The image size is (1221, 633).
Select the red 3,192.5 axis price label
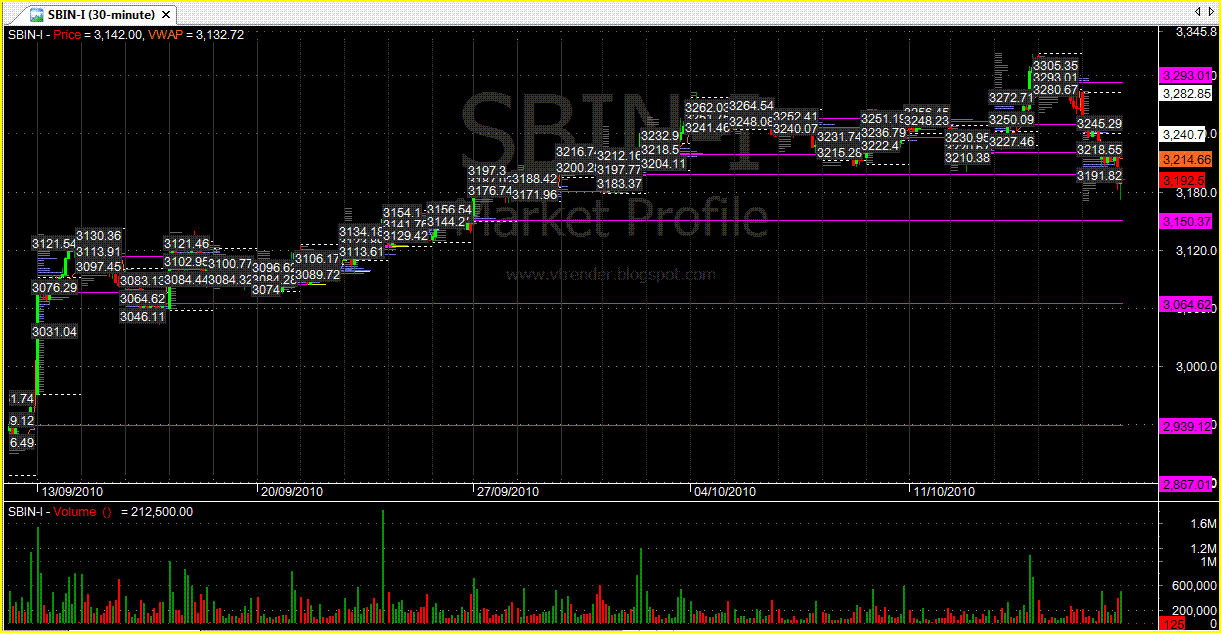[1186, 179]
